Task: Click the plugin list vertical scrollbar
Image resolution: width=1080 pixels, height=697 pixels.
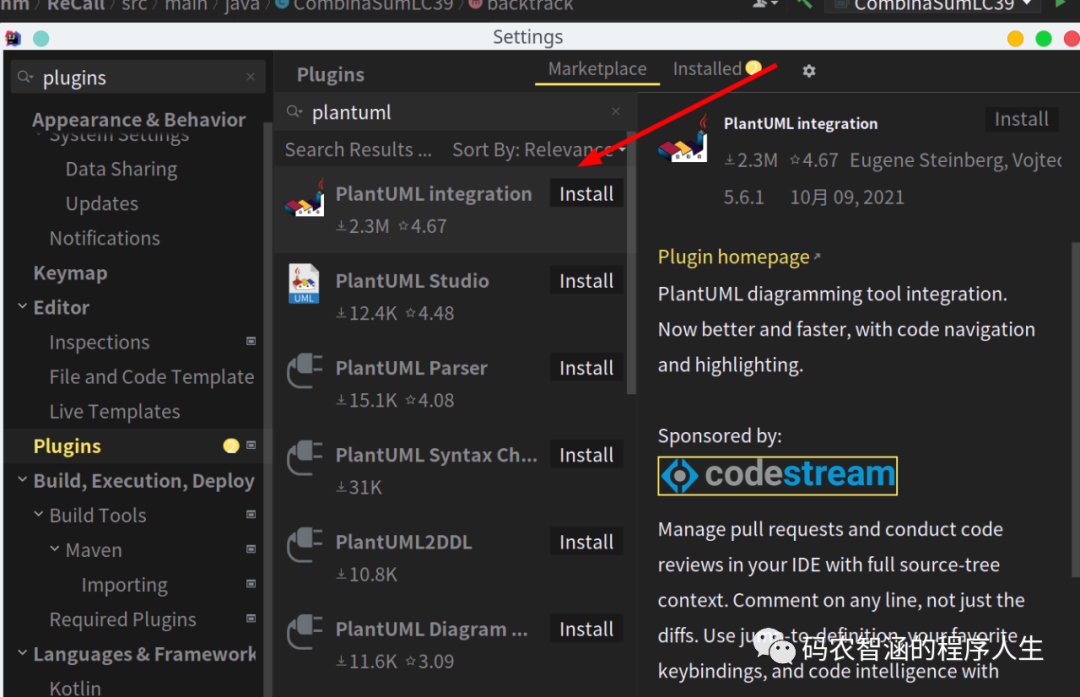Action: [631, 262]
